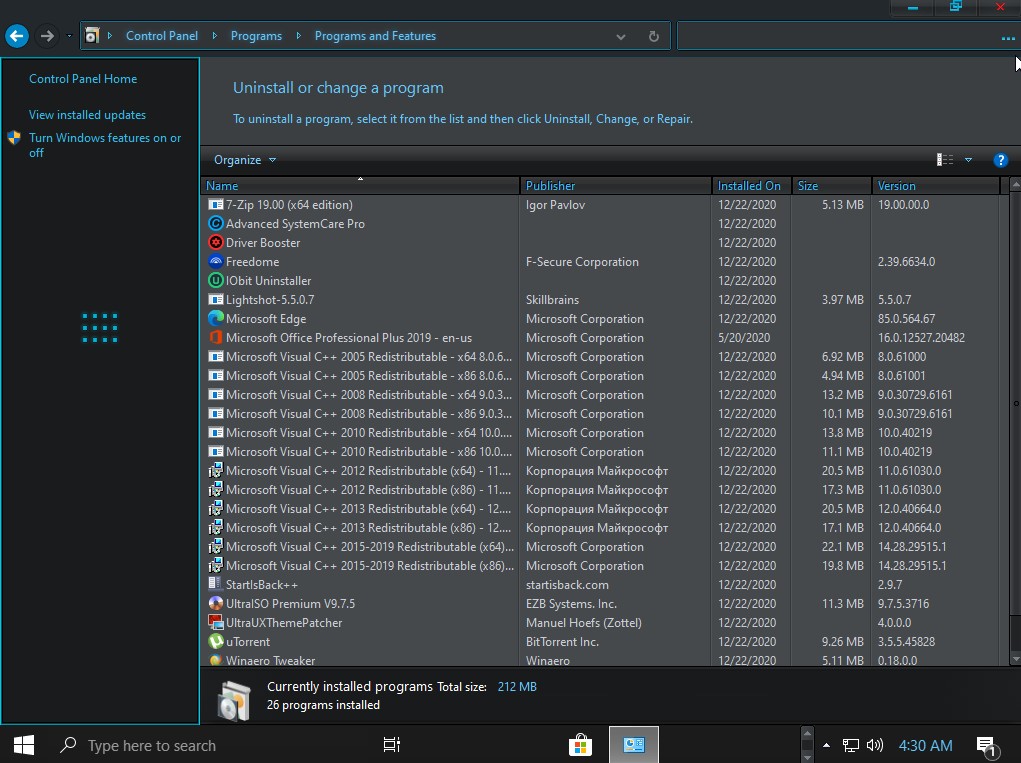This screenshot has width=1021, height=763.
Task: Navigate to Programs breadcrumb
Action: [256, 36]
